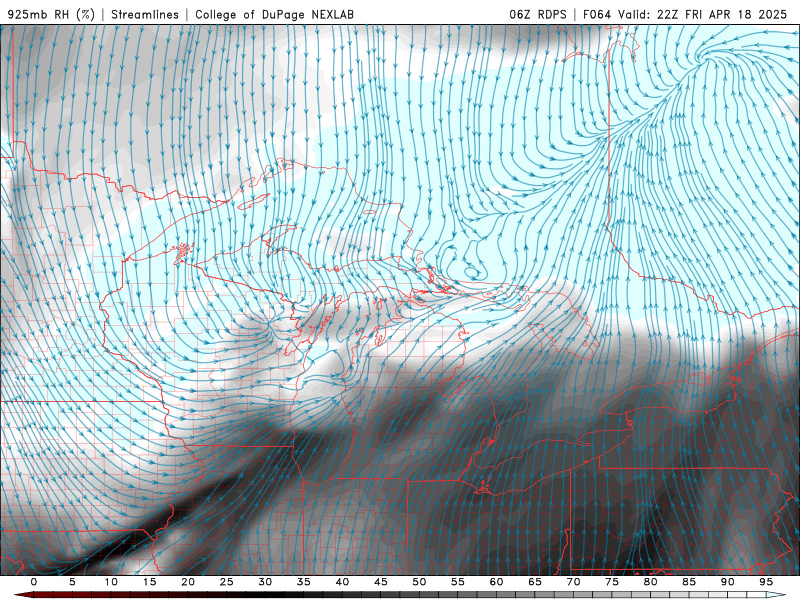Click the 5 label on the RH scale
Screen dimensions: 800x600
point(72,582)
